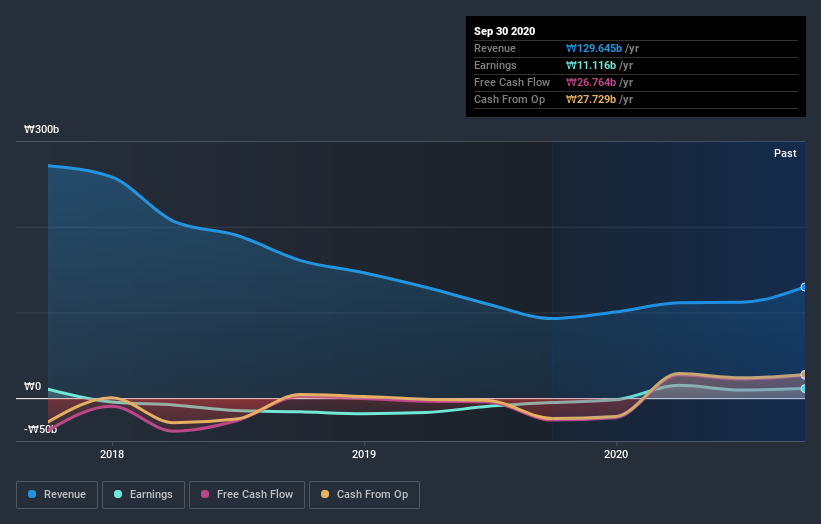Click the ₩26.764b free cash flow value
Viewport: 821px width, 524px height.
[x=591, y=83]
